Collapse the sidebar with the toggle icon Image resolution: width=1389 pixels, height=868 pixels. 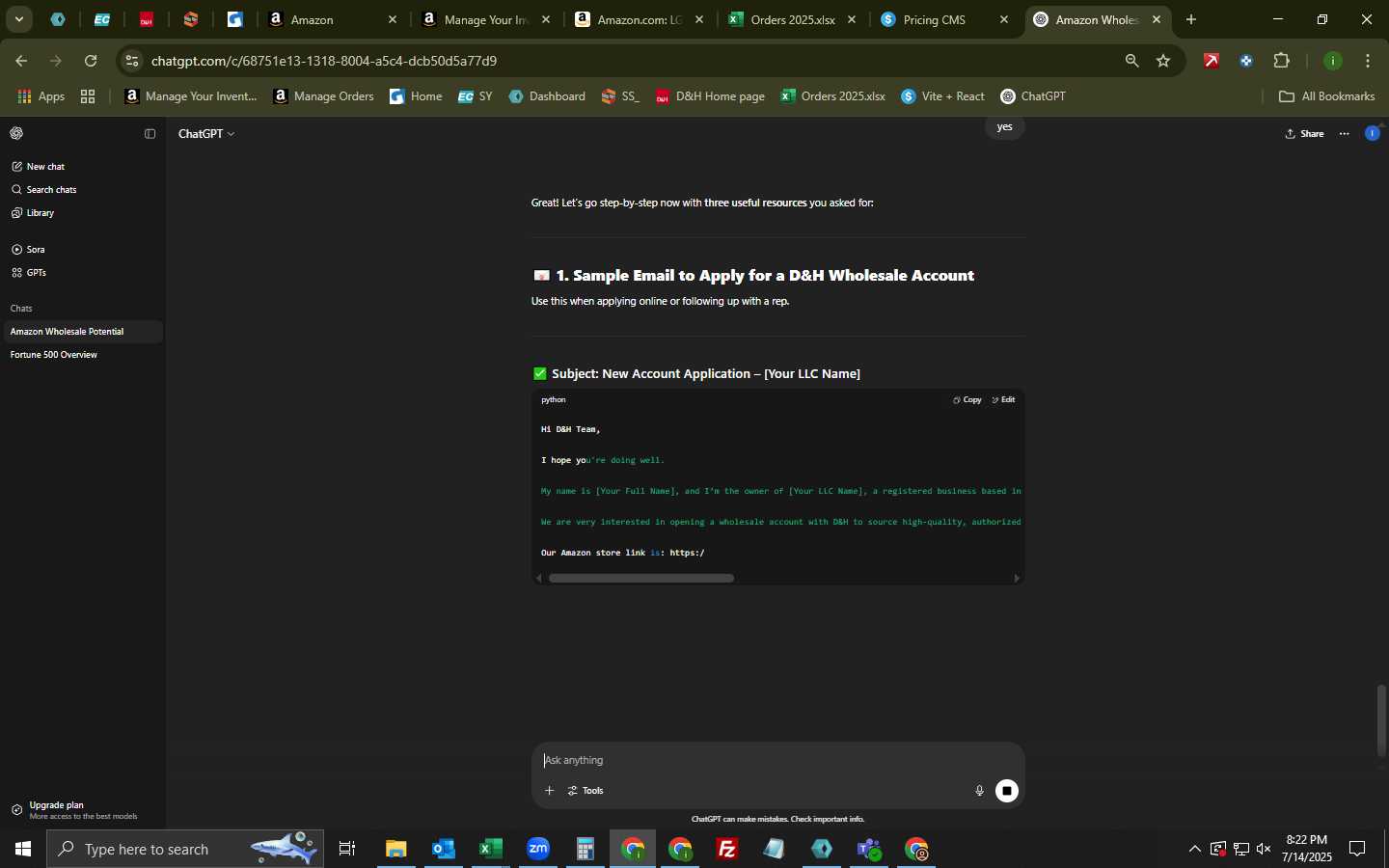point(150,134)
